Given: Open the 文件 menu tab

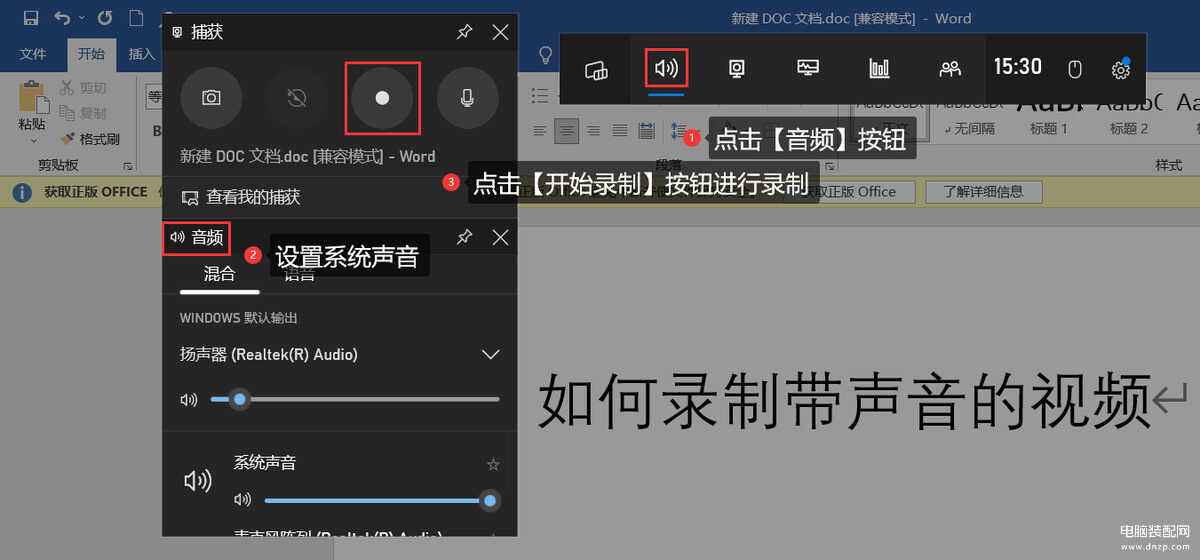Looking at the screenshot, I should click(33, 53).
